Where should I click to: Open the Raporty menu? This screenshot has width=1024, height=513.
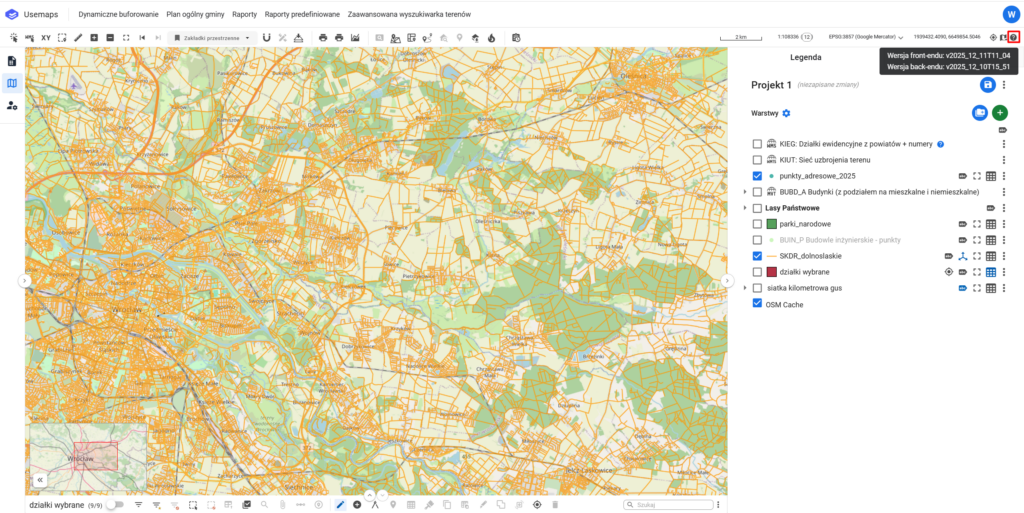point(244,15)
